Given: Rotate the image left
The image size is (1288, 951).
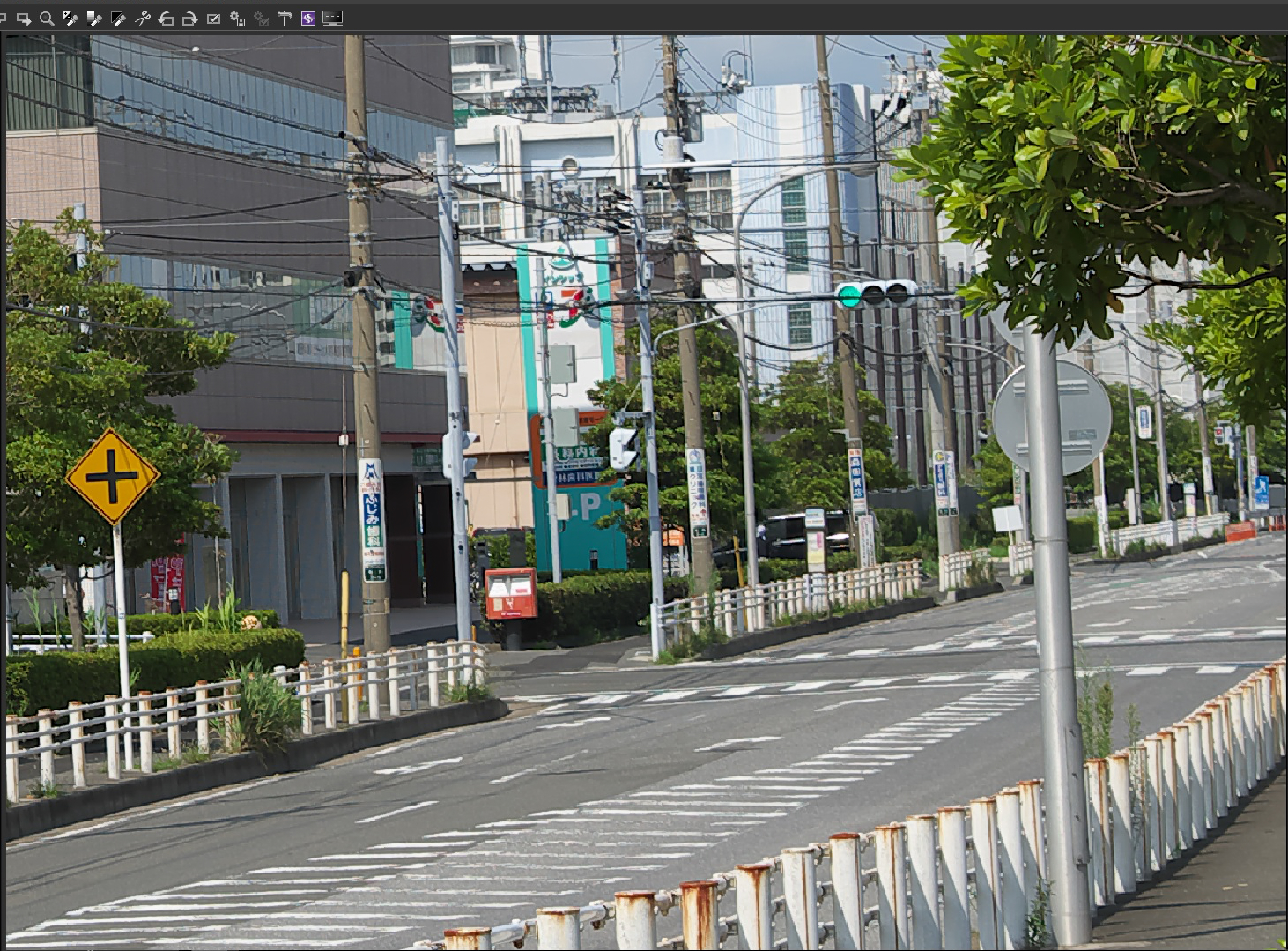Looking at the screenshot, I should (166, 19).
